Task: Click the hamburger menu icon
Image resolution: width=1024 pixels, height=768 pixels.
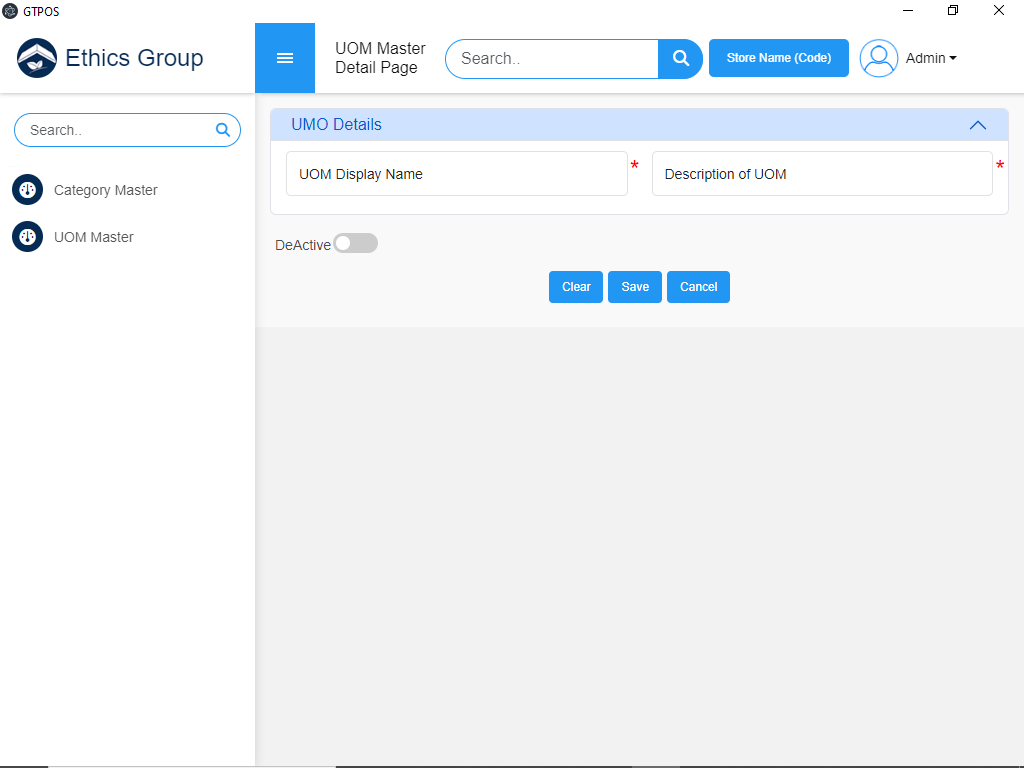Action: point(285,58)
